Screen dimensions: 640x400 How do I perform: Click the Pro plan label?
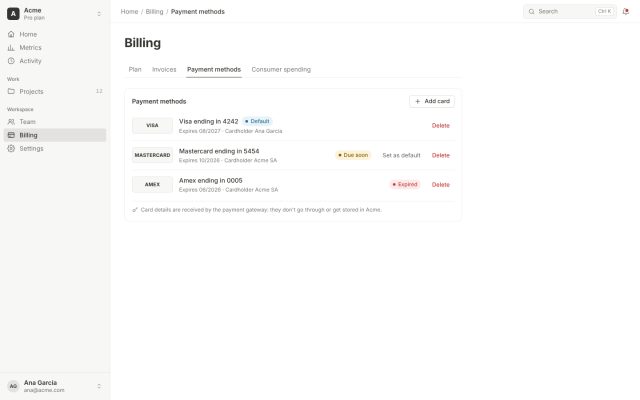pyautogui.click(x=34, y=18)
